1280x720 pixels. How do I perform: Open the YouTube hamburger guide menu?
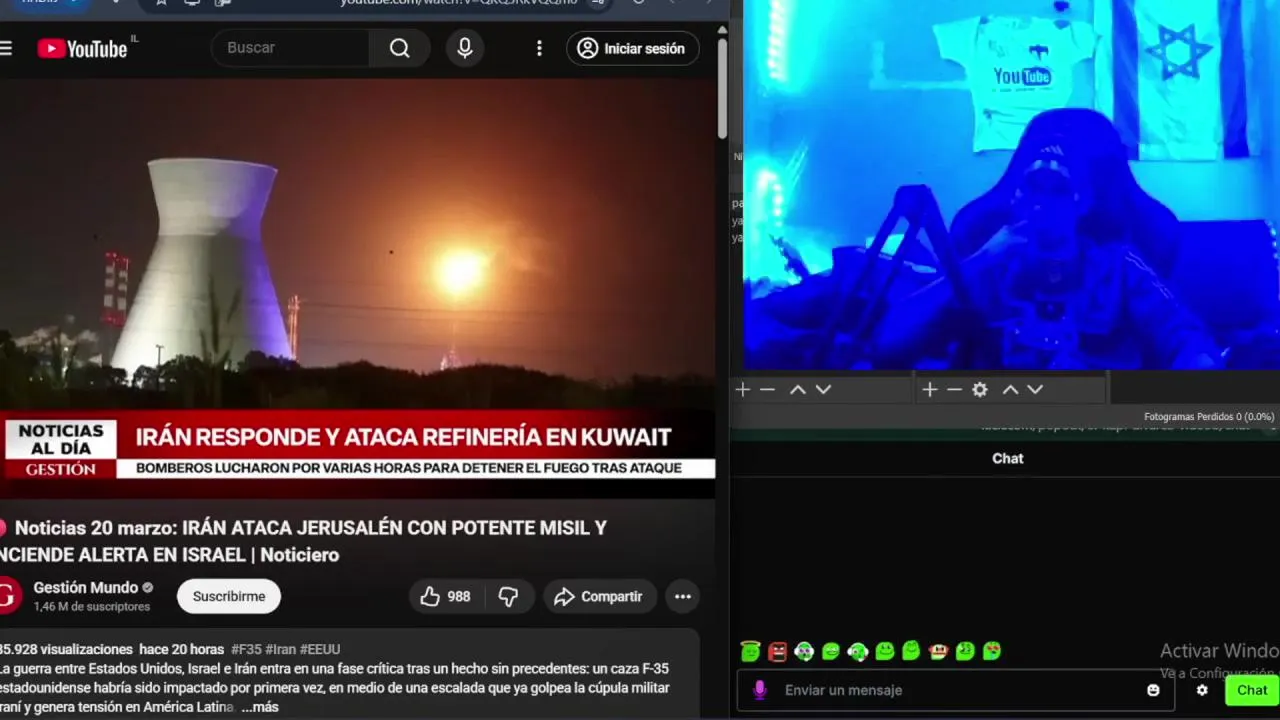6,48
